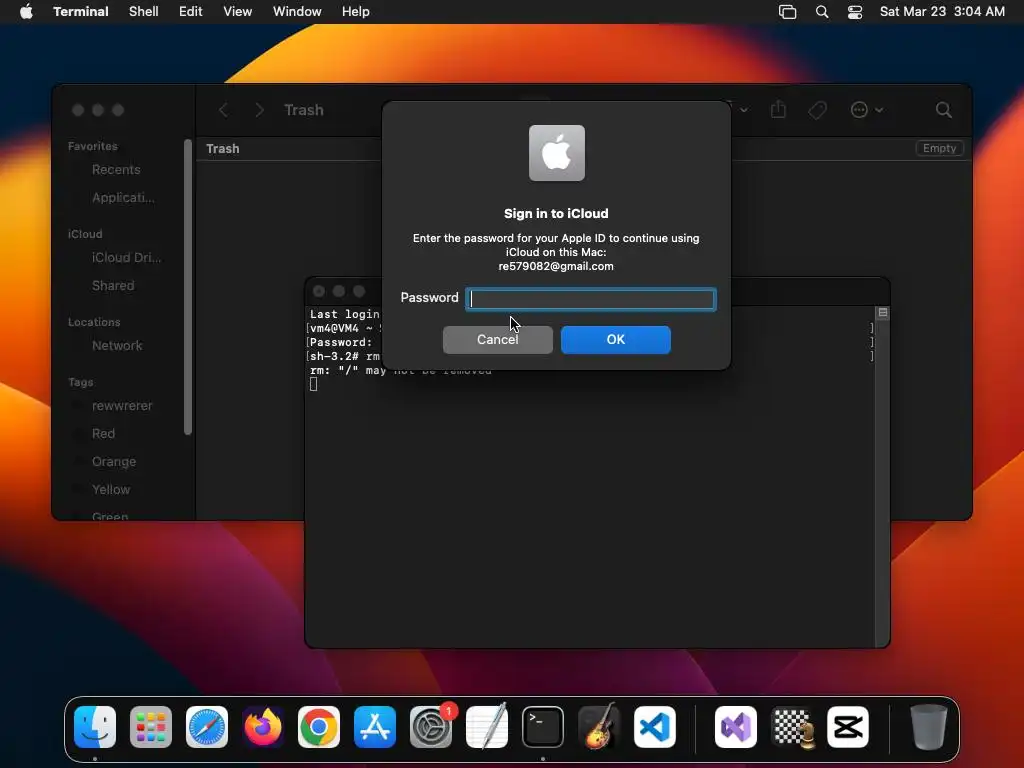This screenshot has width=1024, height=768.
Task: Go back in the Finder Trash window
Action: (223, 110)
